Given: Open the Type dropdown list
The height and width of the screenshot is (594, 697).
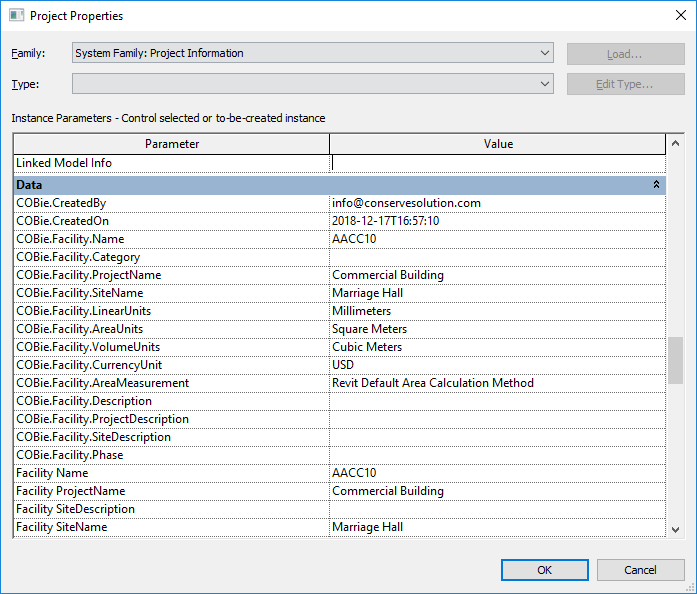Looking at the screenshot, I should 313,84.
